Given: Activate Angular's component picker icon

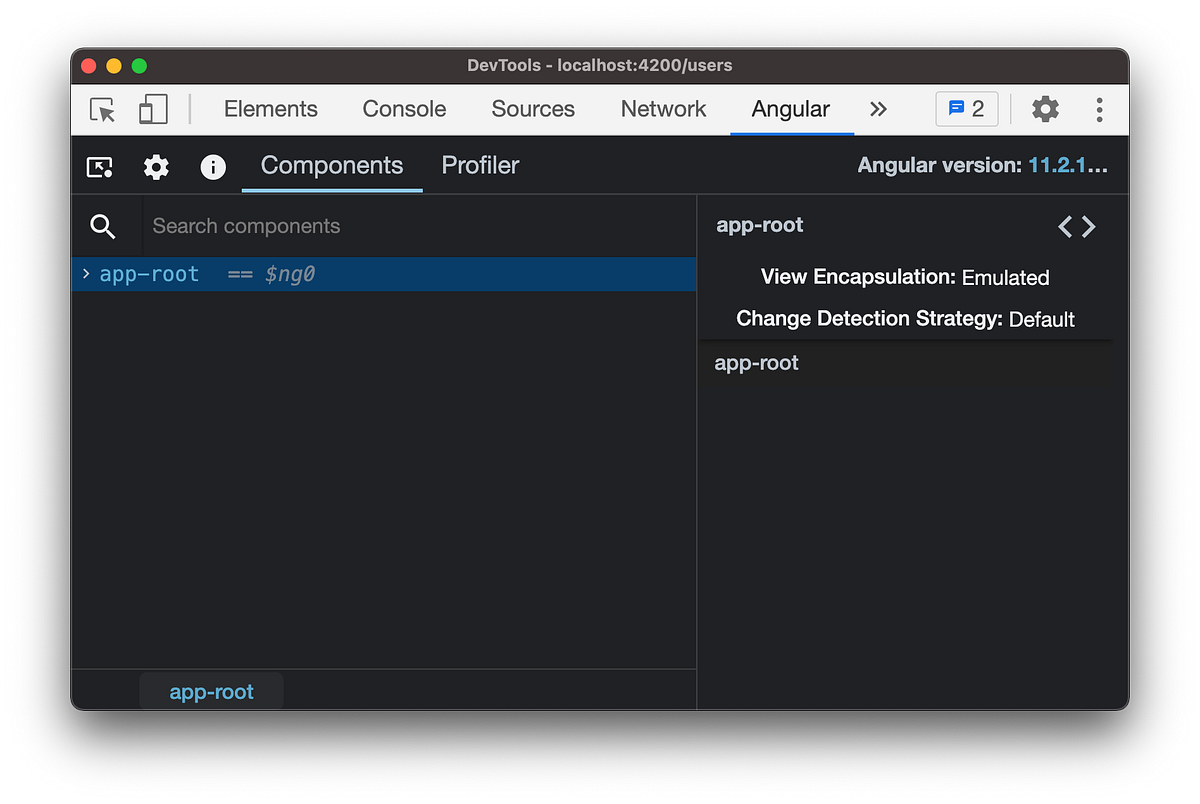Looking at the screenshot, I should (99, 166).
